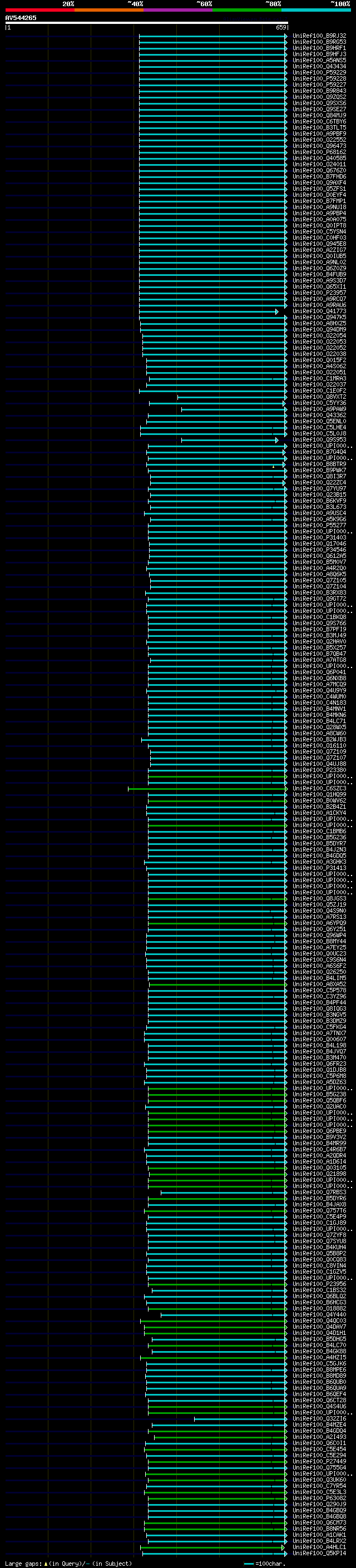Open hit UniRef100_P68162
The image size is (356, 1568).
319,152
